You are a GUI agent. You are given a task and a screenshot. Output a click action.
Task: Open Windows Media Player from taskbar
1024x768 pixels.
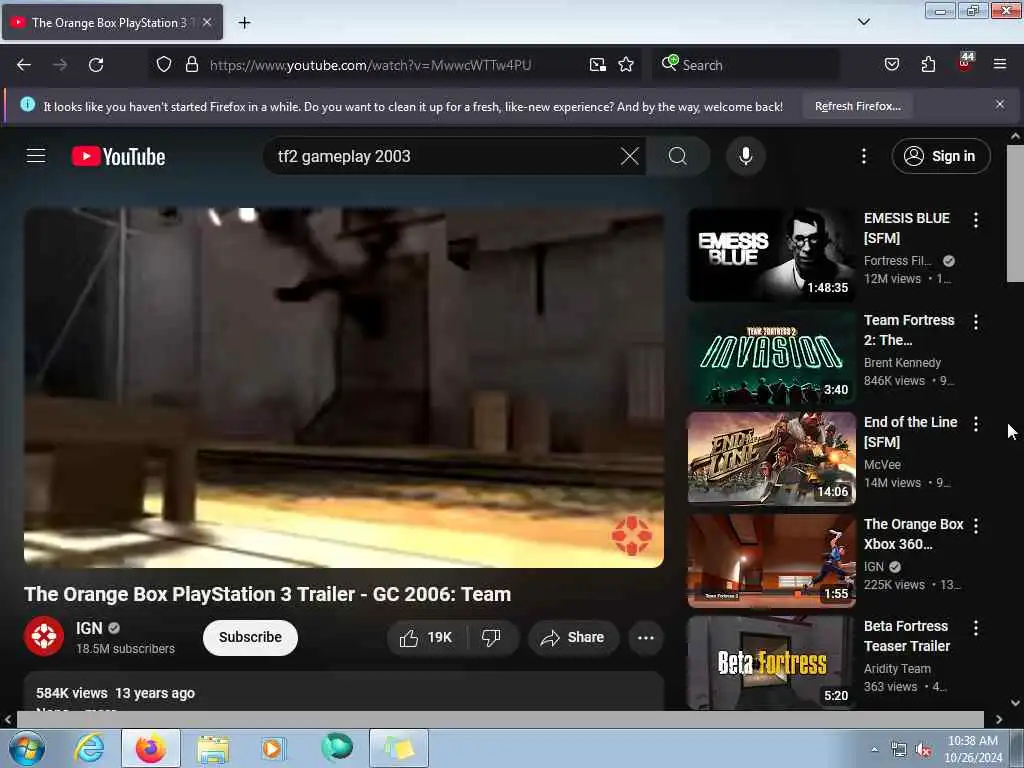point(274,749)
